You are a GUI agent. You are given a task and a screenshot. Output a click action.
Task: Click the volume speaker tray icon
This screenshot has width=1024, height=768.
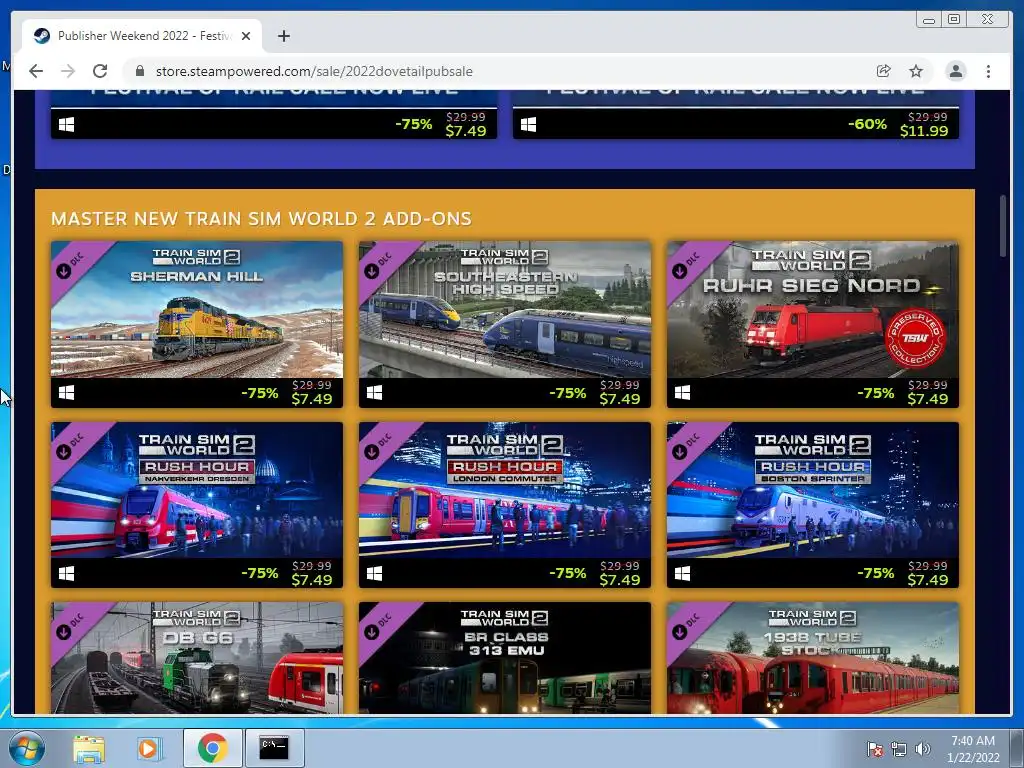[922, 749]
